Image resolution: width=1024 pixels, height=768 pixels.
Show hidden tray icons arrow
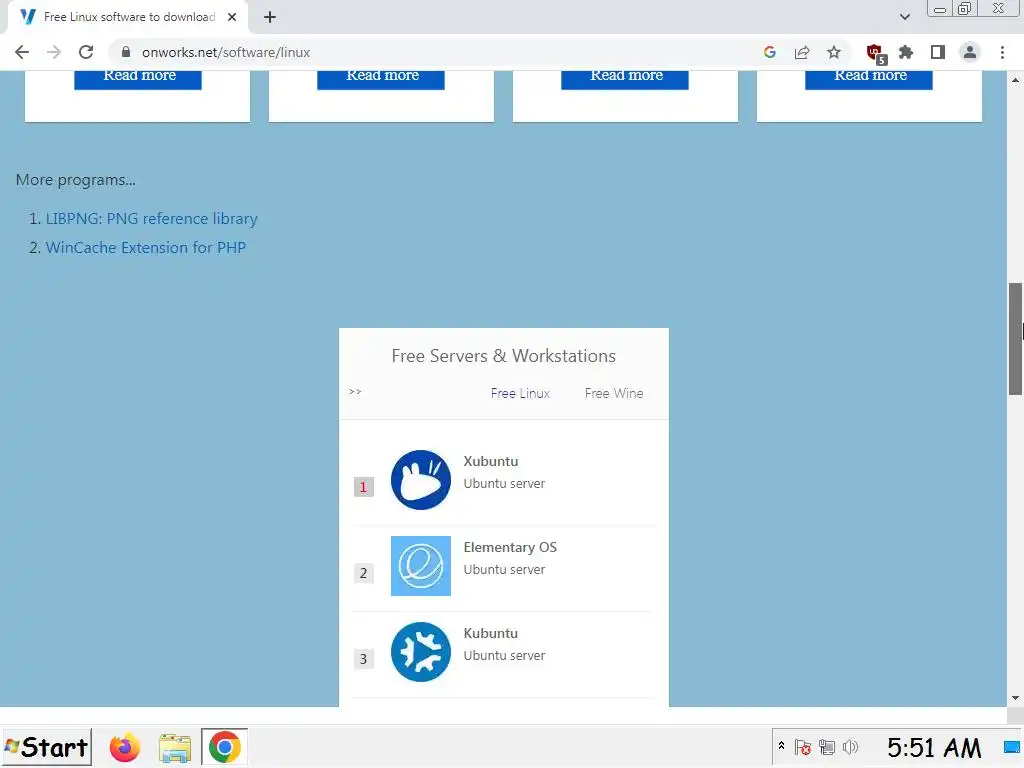point(781,746)
